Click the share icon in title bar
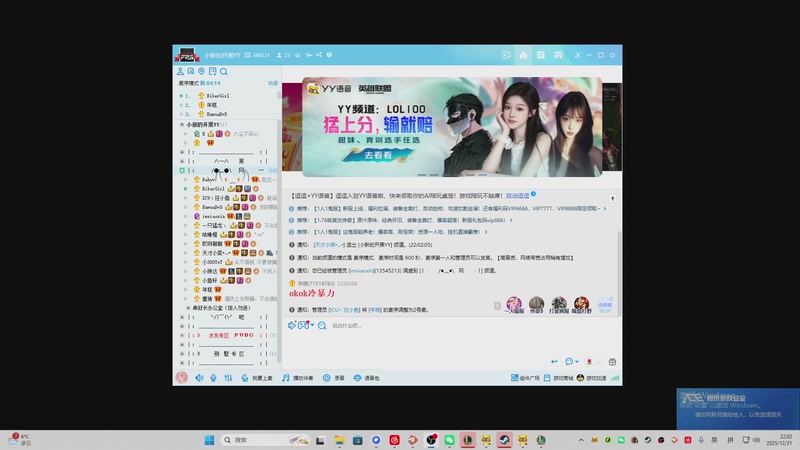Screen dimensions: 800x450 319,55
